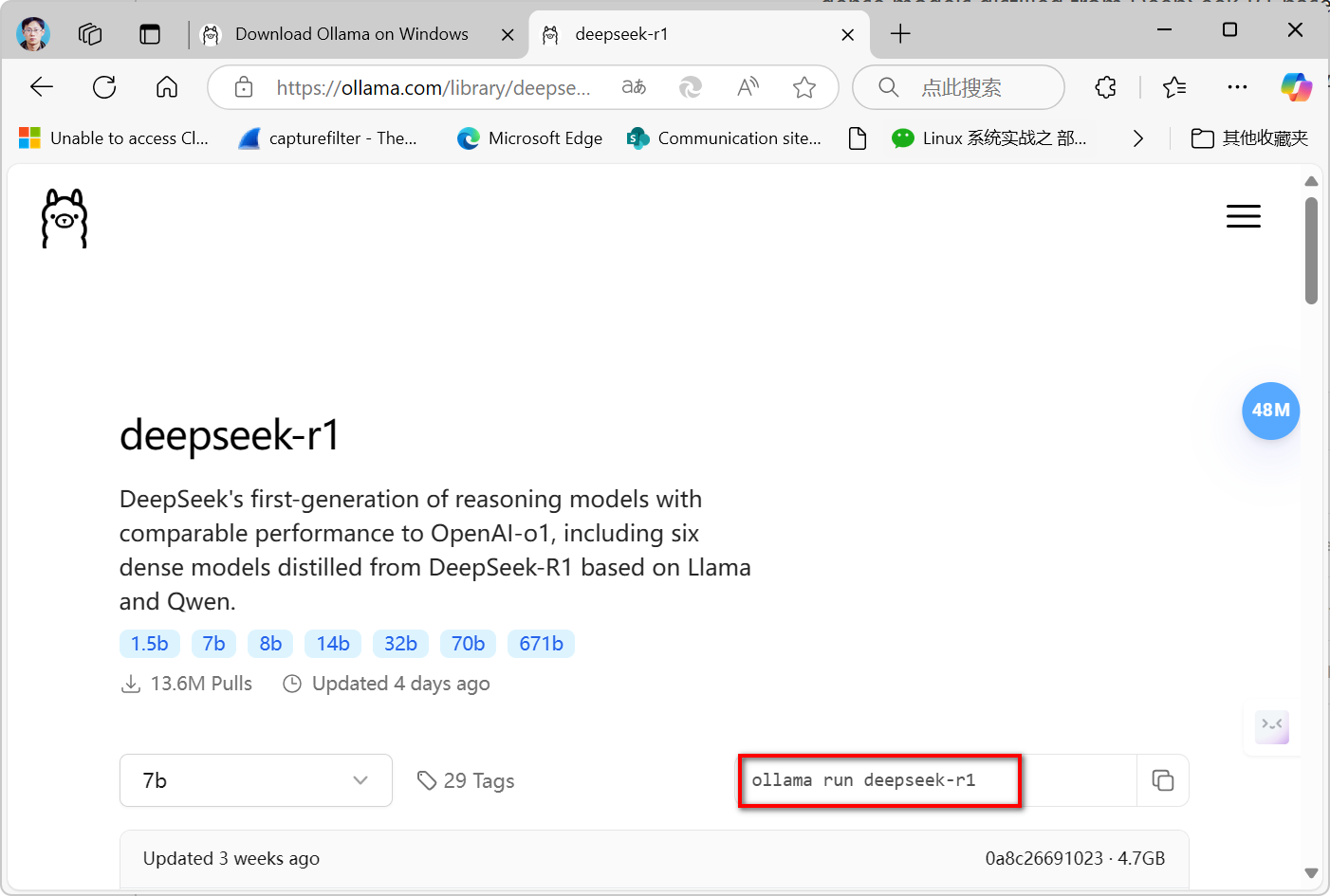
Task: Expand the 7b model size dropdown
Action: tap(256, 780)
